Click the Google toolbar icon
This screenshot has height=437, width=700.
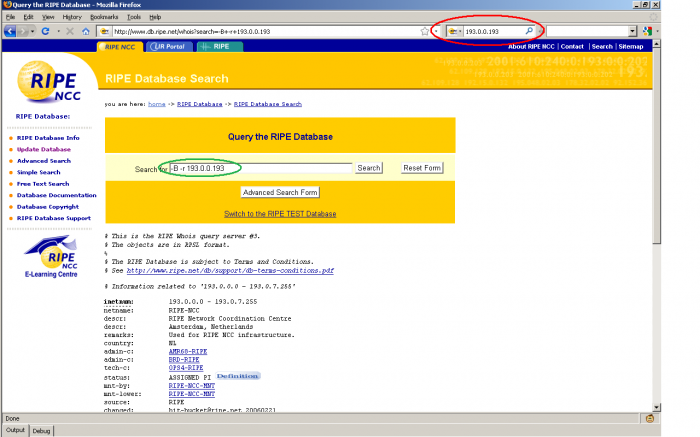coord(646,31)
